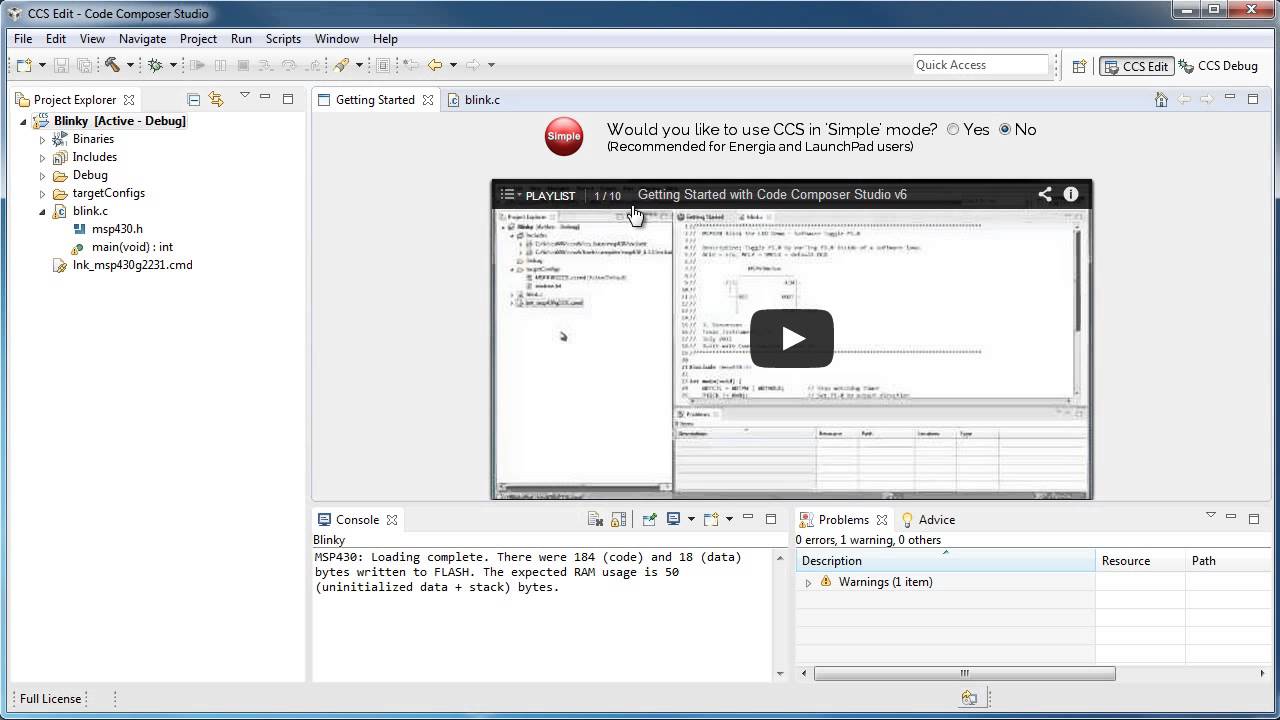Click the Problems horizontal scrollbar
Screen dimensions: 1280x720
click(964, 673)
